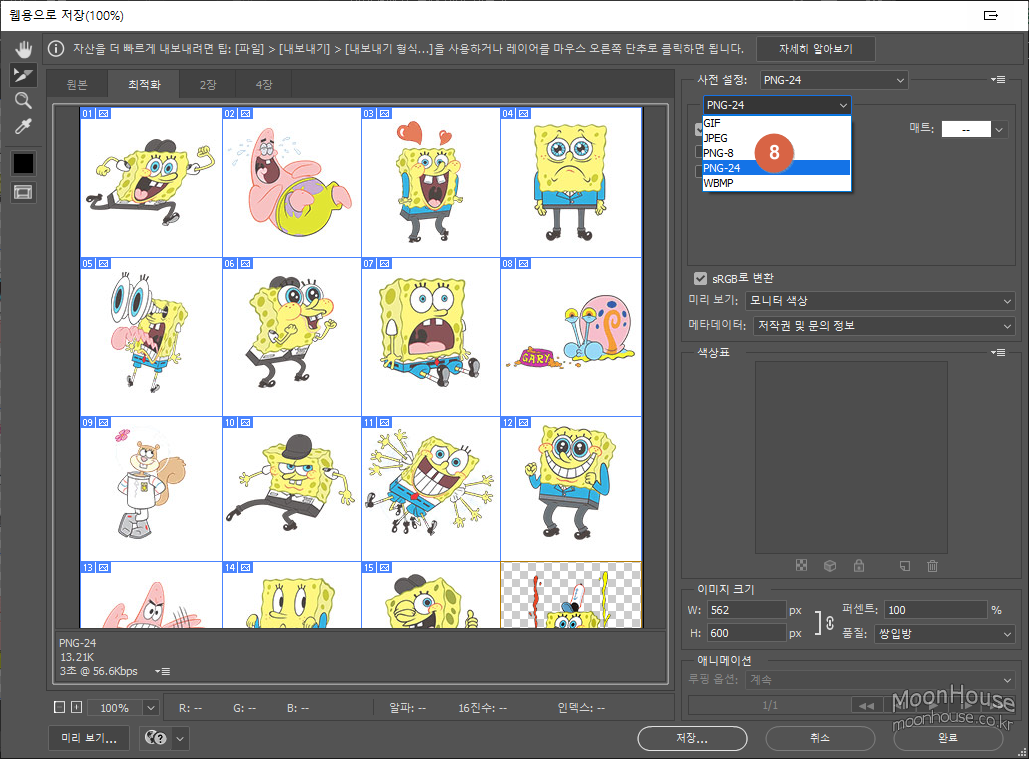The width and height of the screenshot is (1029, 759).
Task: Toggle the constrain proportions link icon
Action: pyautogui.click(x=830, y=622)
